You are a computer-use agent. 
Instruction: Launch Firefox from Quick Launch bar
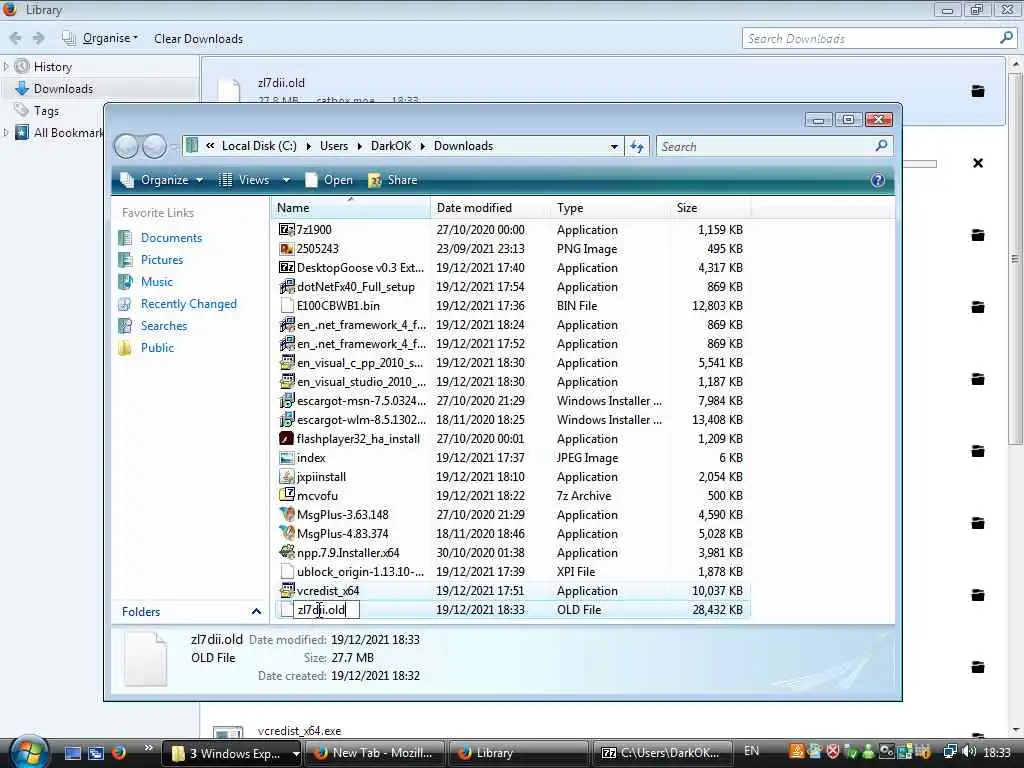(x=119, y=753)
